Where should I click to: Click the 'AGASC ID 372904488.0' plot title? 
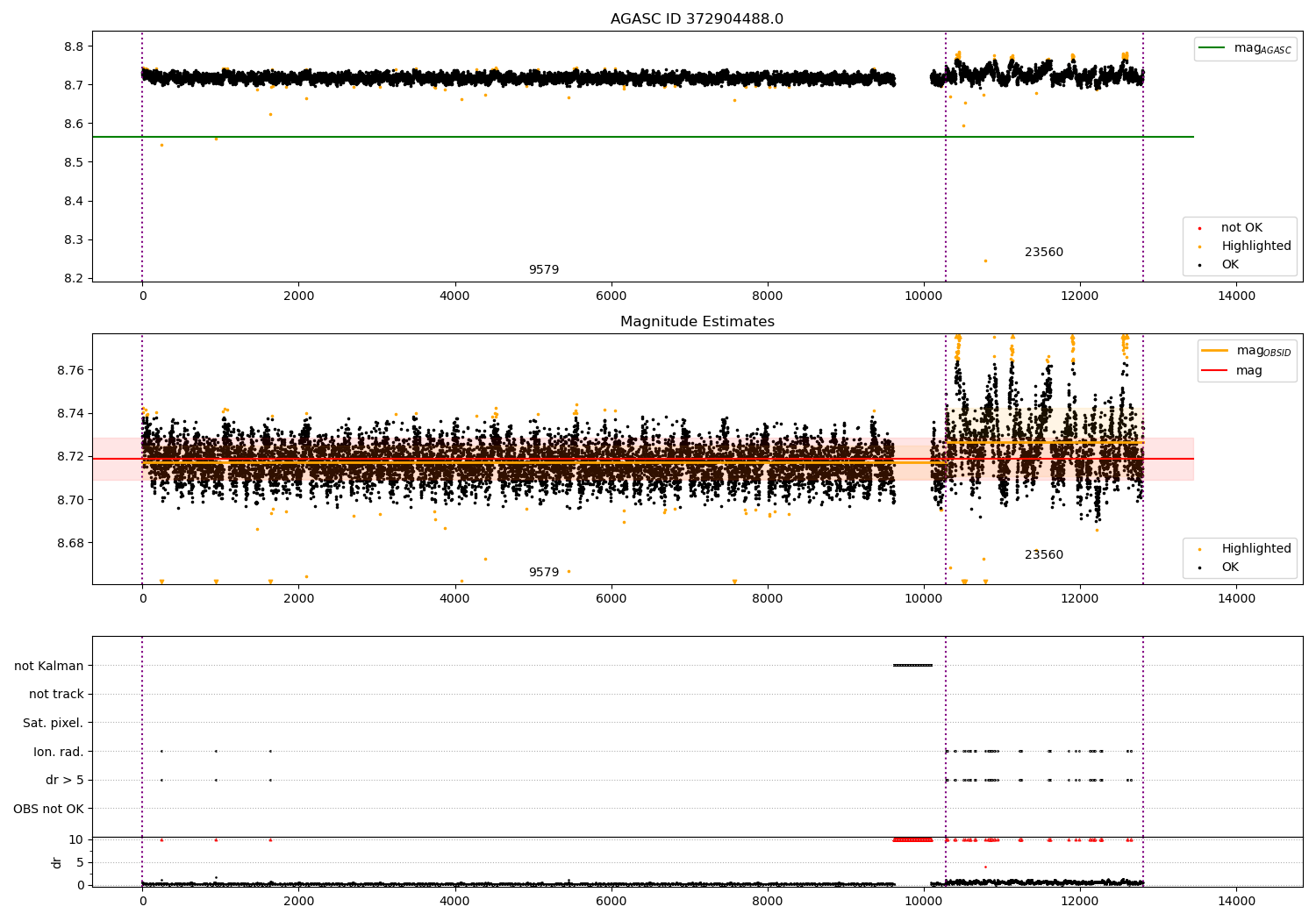[697, 19]
